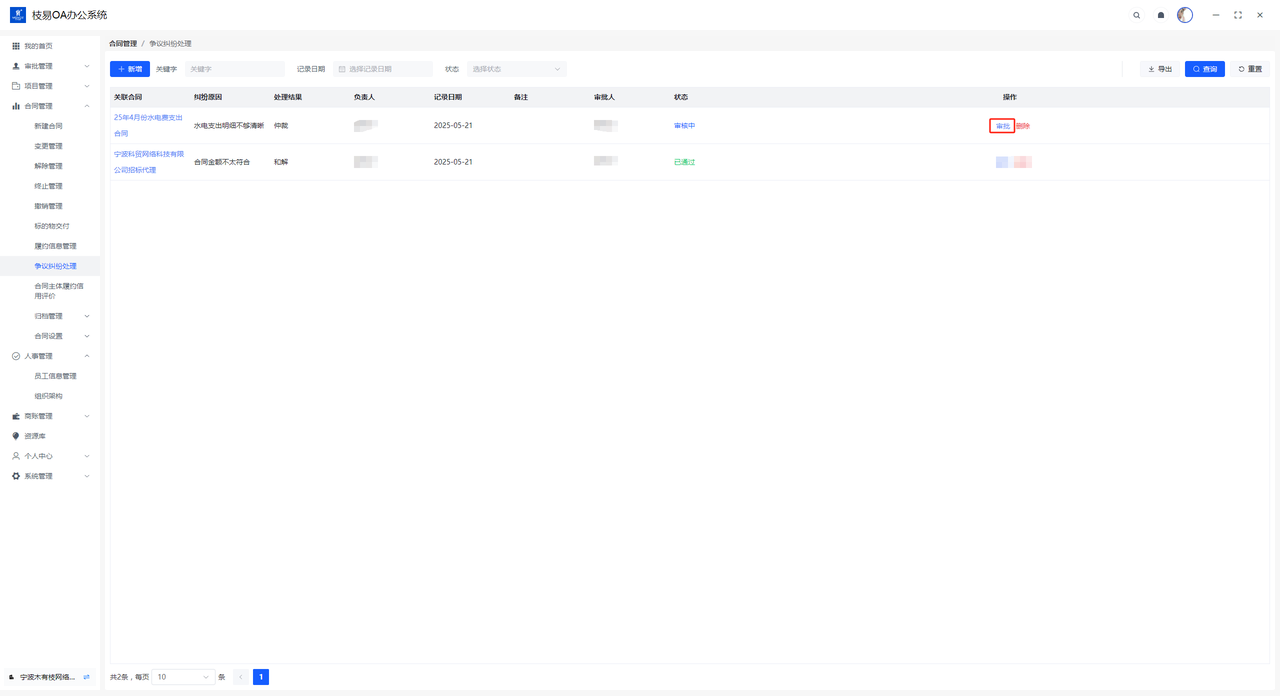
Task: Open the notification bell icon
Action: (1161, 15)
